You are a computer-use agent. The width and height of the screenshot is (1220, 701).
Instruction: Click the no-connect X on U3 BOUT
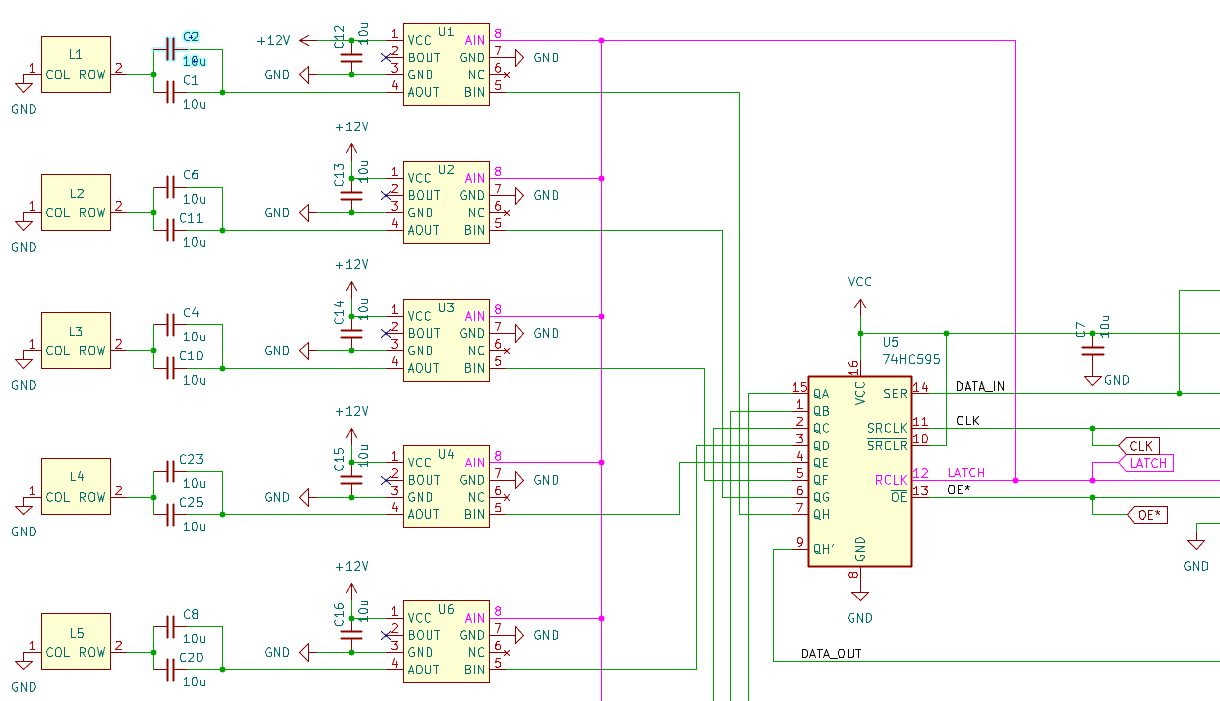click(x=386, y=334)
